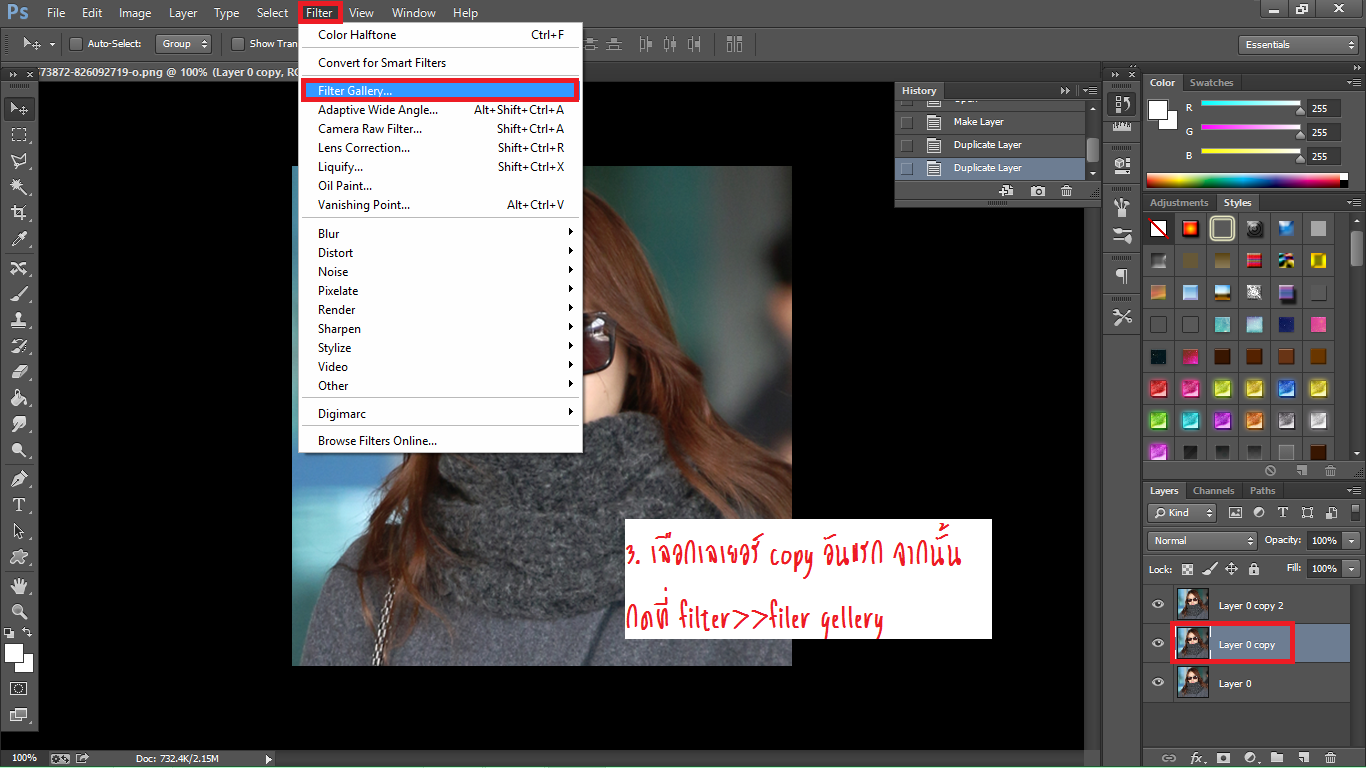Screen dimensions: 1366x768
Task: Expand the Distort submenu
Action: point(440,253)
